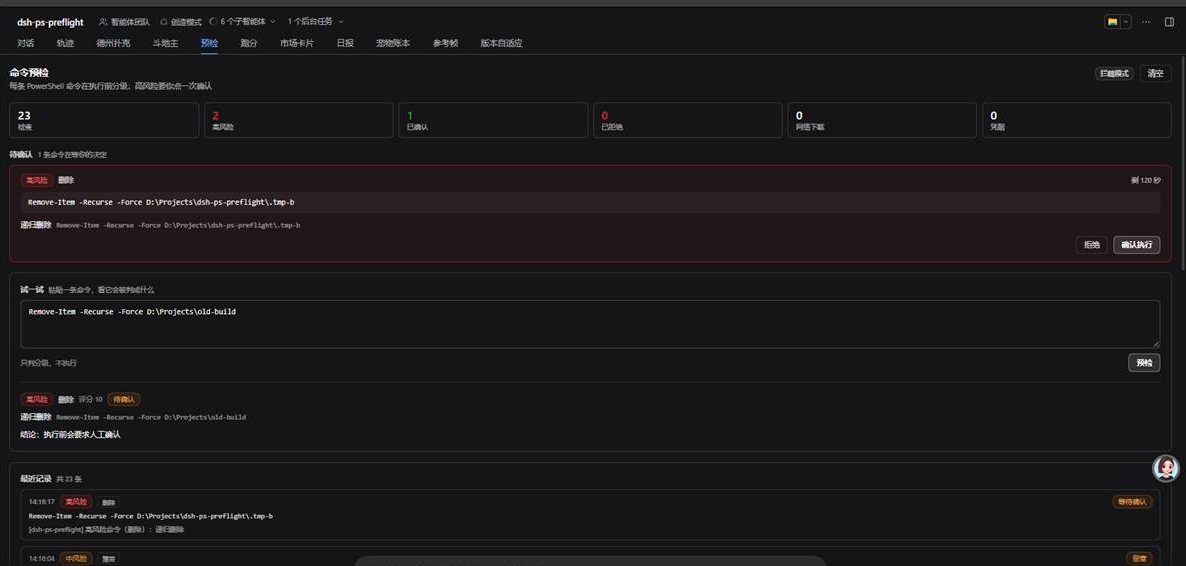This screenshot has height=566, width=1186.
Task: Click the 智能体团队 people icon
Action: (x=103, y=22)
